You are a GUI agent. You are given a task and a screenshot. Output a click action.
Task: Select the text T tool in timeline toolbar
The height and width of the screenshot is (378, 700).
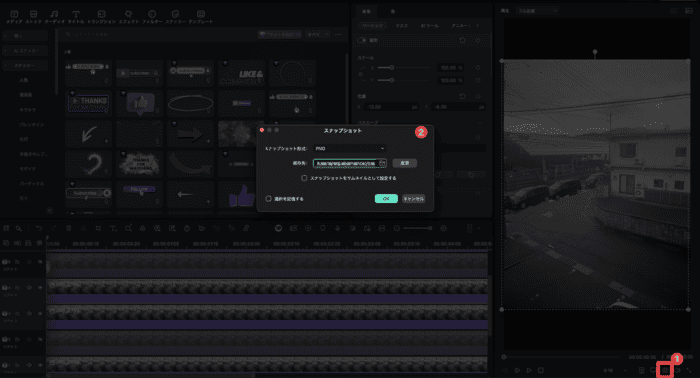pyautogui.click(x=113, y=228)
